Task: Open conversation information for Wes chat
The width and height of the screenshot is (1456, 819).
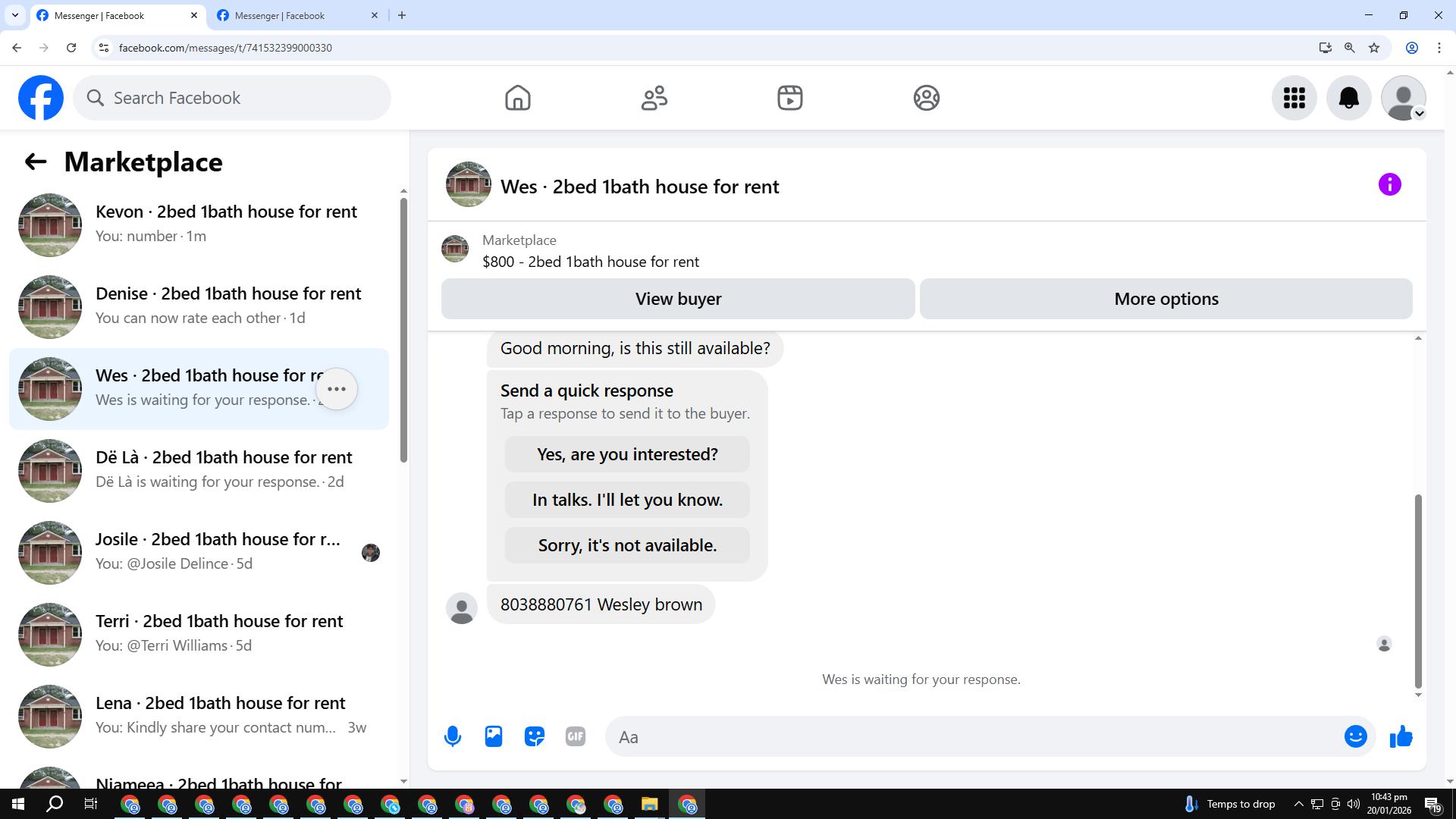Action: coord(1390,184)
